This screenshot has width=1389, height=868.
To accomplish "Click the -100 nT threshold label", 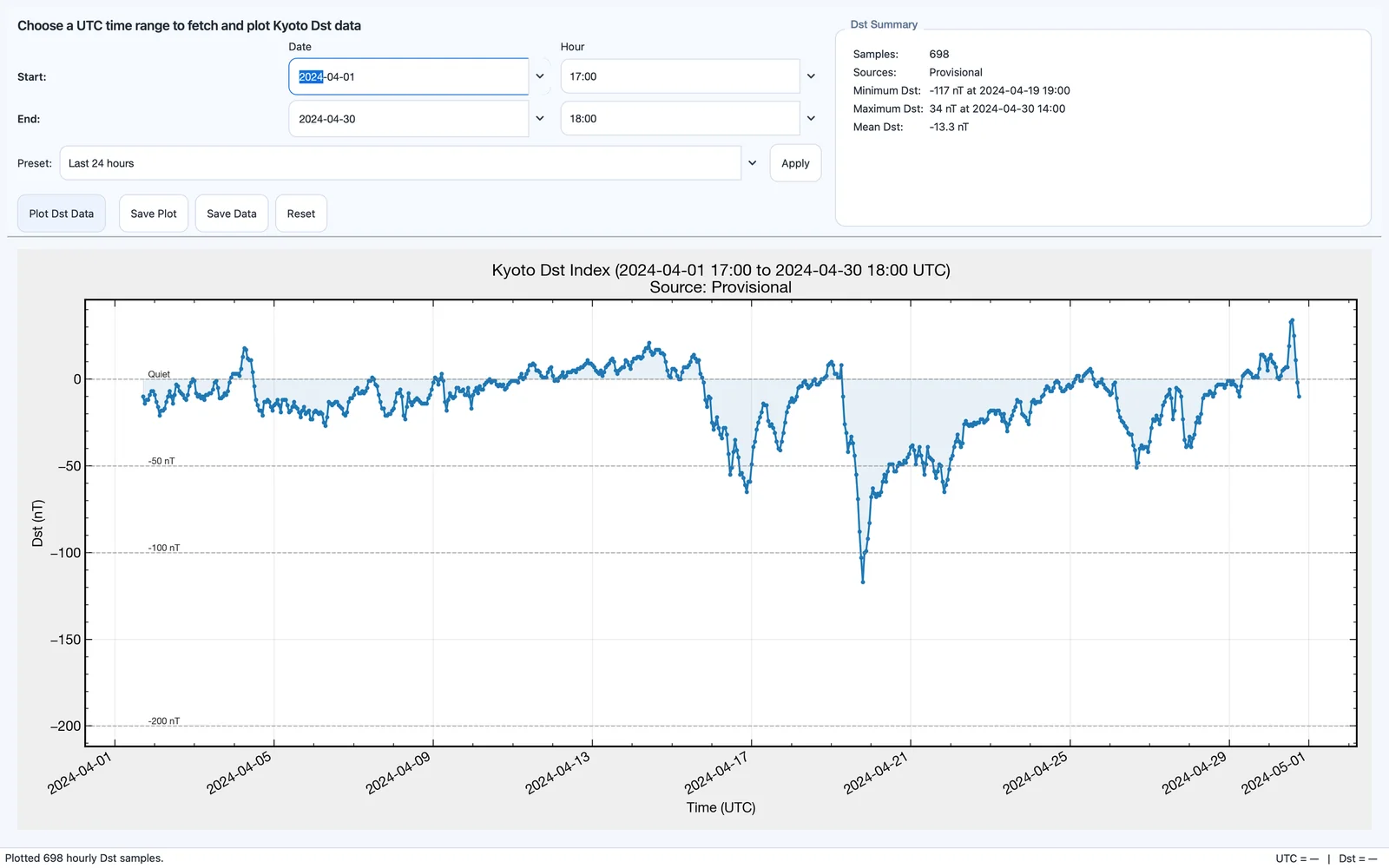I will (x=164, y=548).
